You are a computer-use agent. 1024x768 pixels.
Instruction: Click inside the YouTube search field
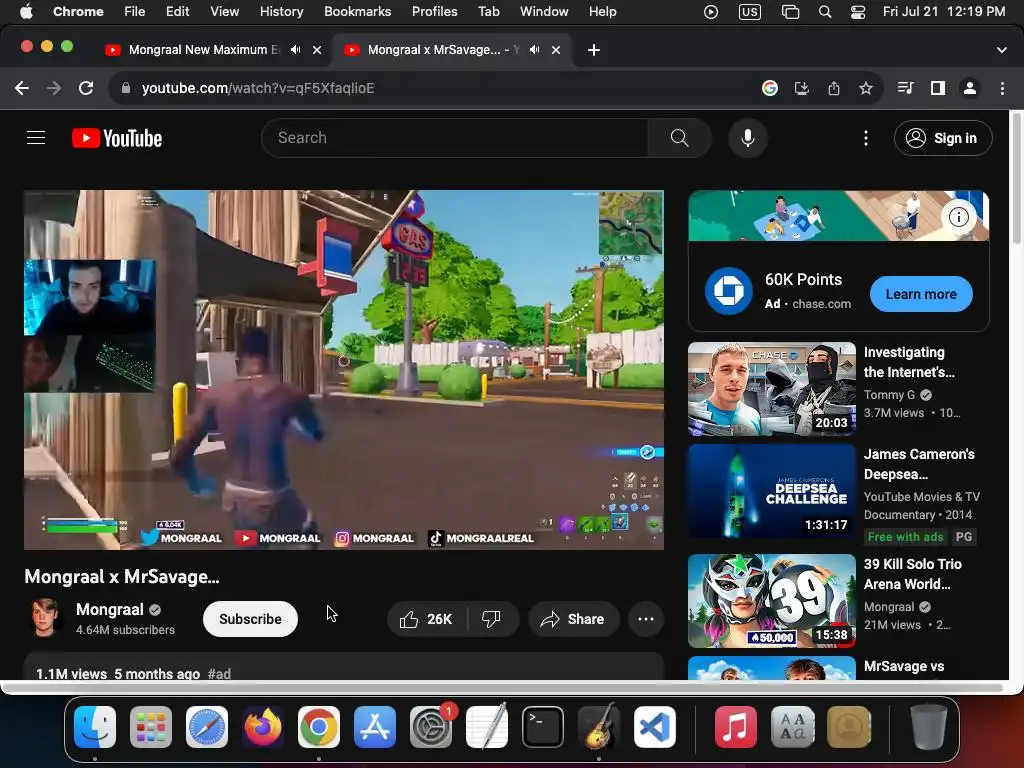pos(455,138)
